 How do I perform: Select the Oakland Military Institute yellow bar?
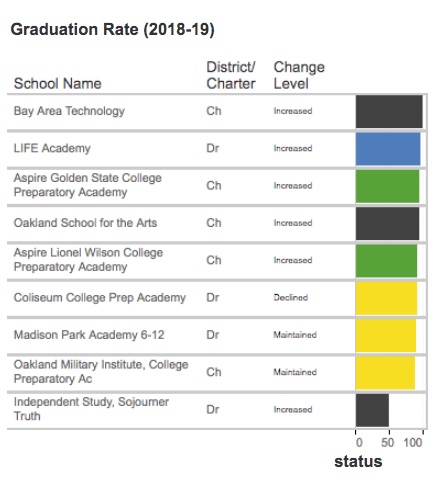[x=385, y=373]
